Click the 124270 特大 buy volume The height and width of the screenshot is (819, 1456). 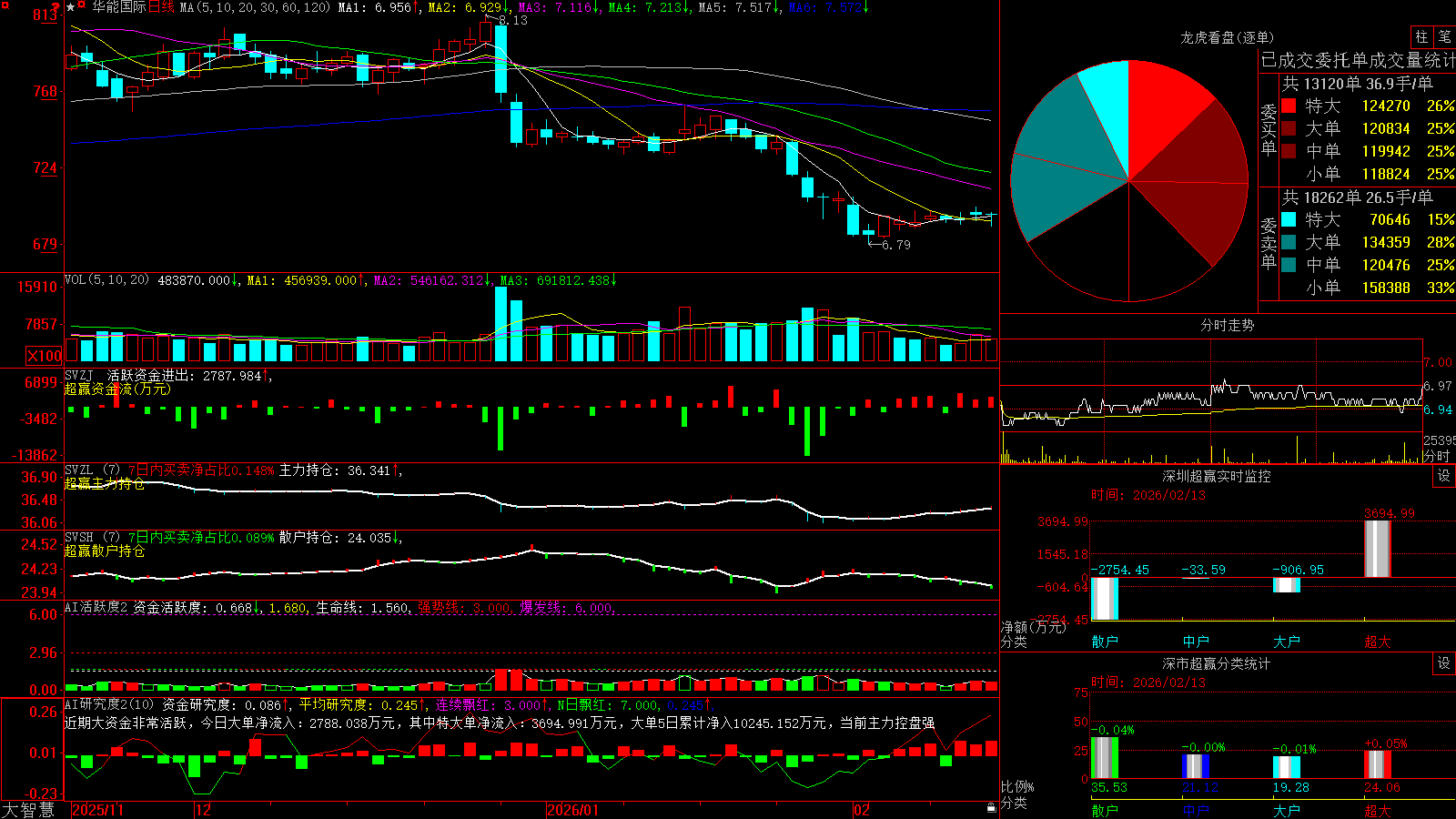(1386, 106)
